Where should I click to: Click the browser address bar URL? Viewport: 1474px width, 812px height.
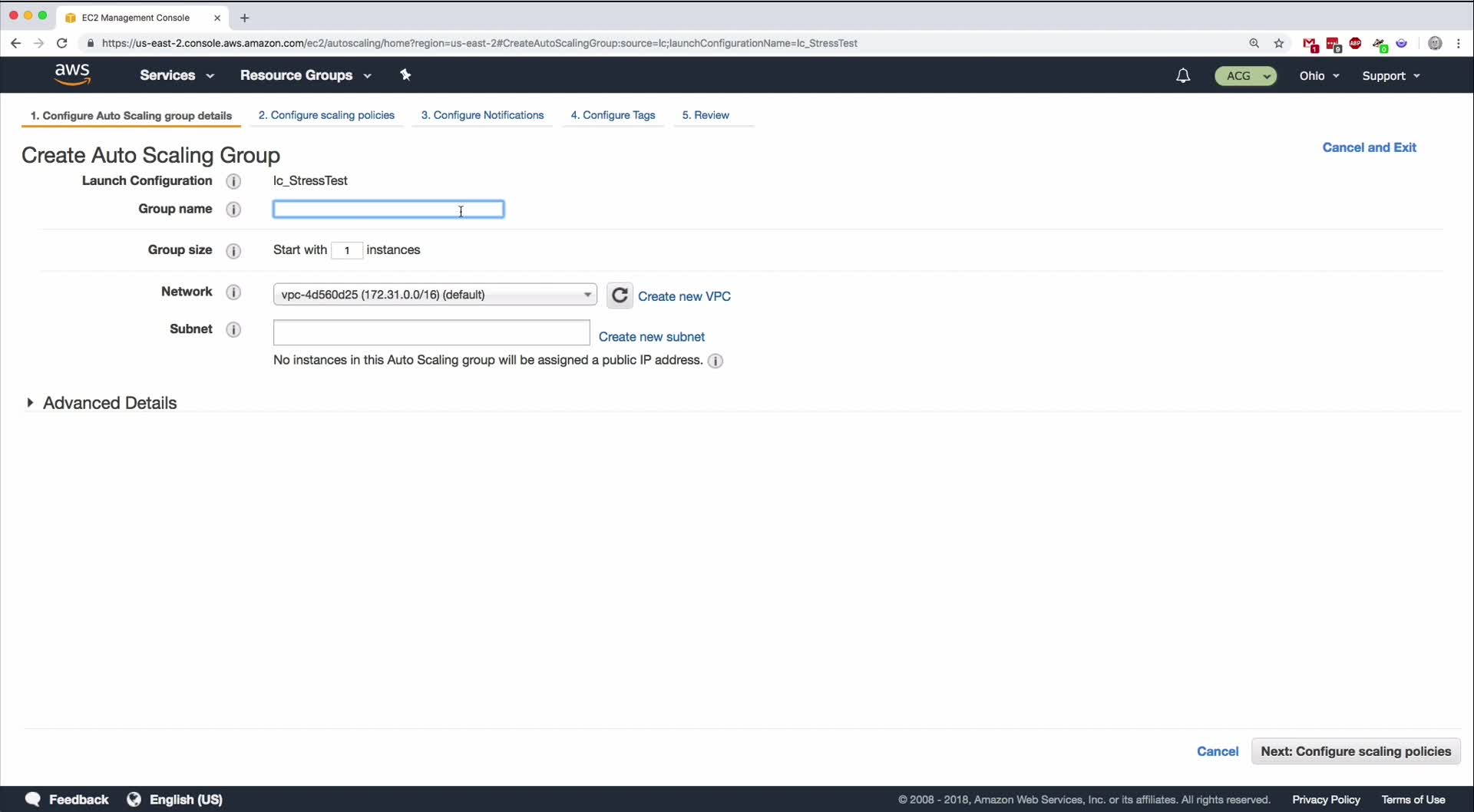click(x=479, y=44)
